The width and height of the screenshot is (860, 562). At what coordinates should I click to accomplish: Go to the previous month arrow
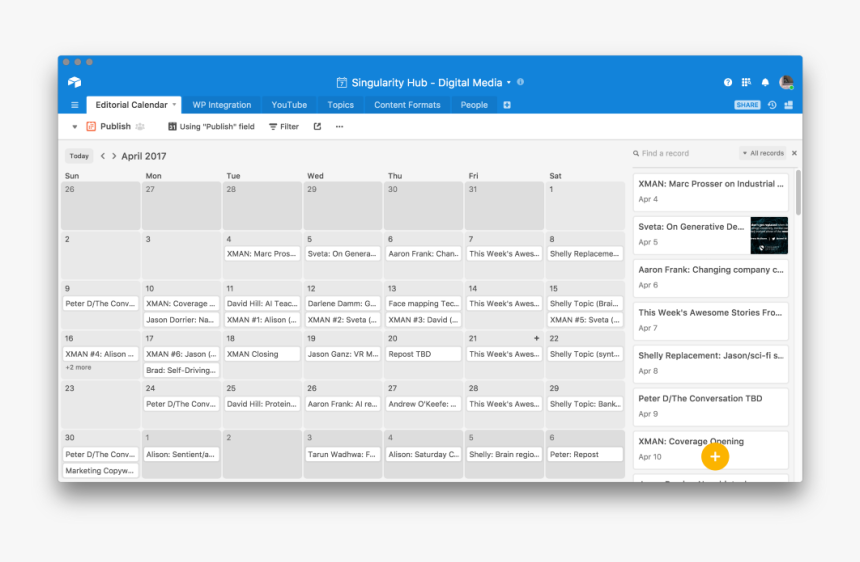103,156
